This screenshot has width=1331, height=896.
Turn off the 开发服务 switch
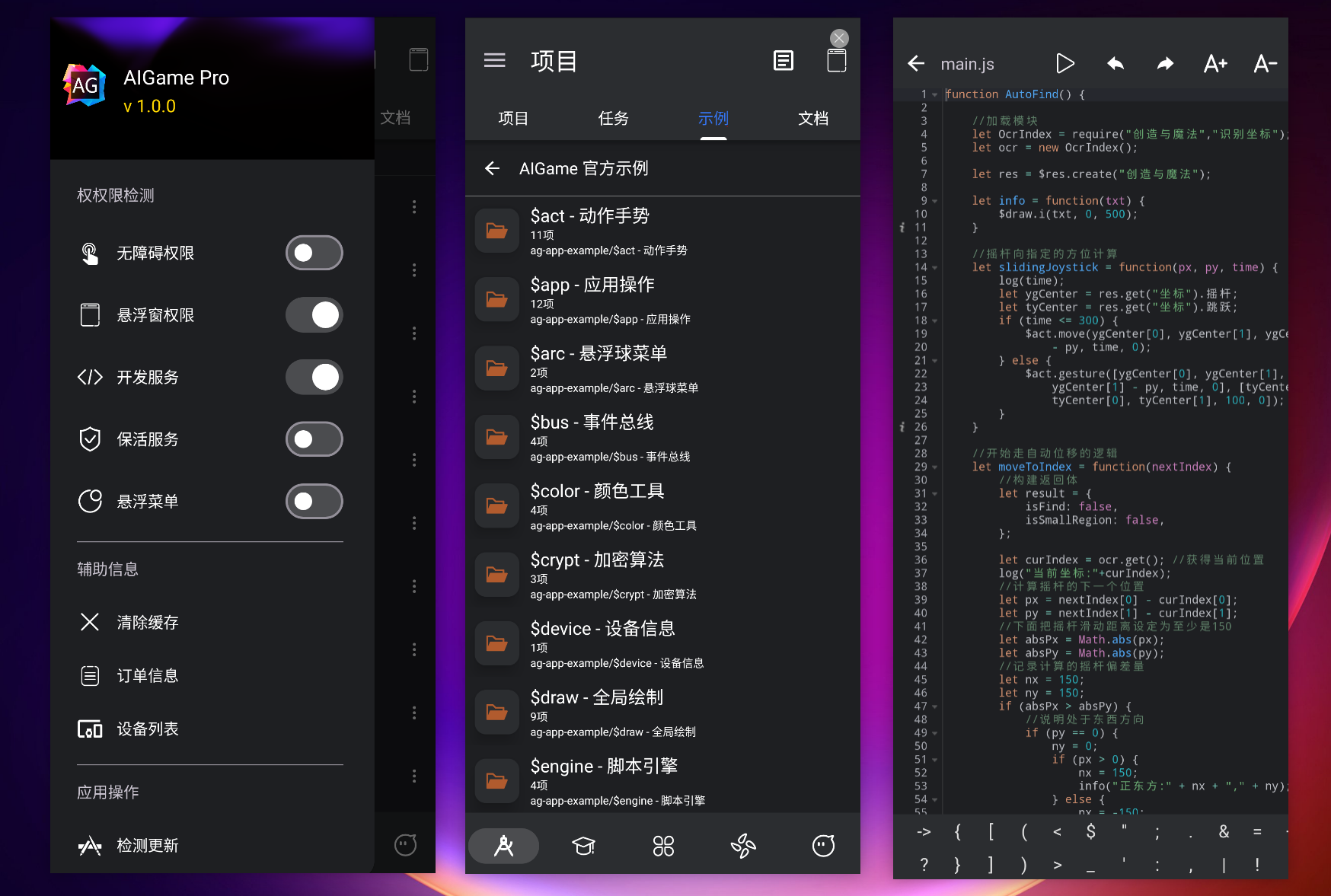pyautogui.click(x=314, y=378)
